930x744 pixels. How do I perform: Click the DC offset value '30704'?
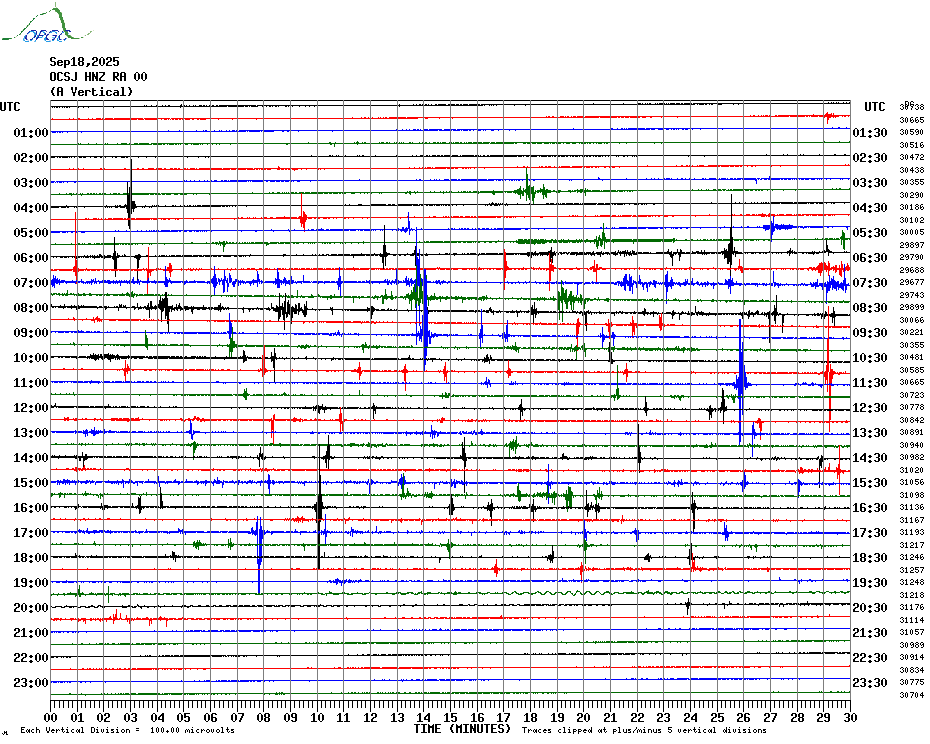point(912,695)
